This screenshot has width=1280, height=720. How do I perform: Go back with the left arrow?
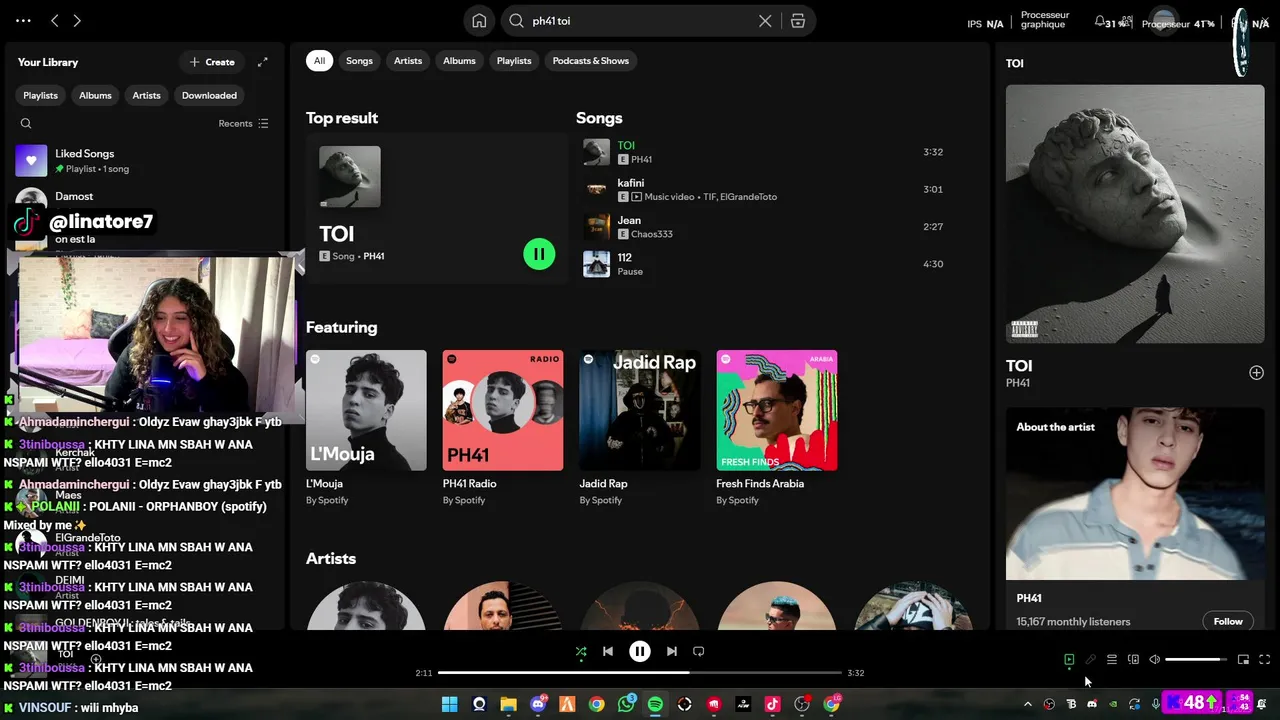[55, 20]
